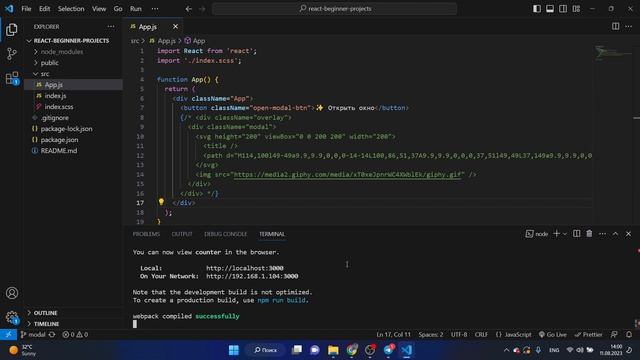Open errors and warnings count

75,334
